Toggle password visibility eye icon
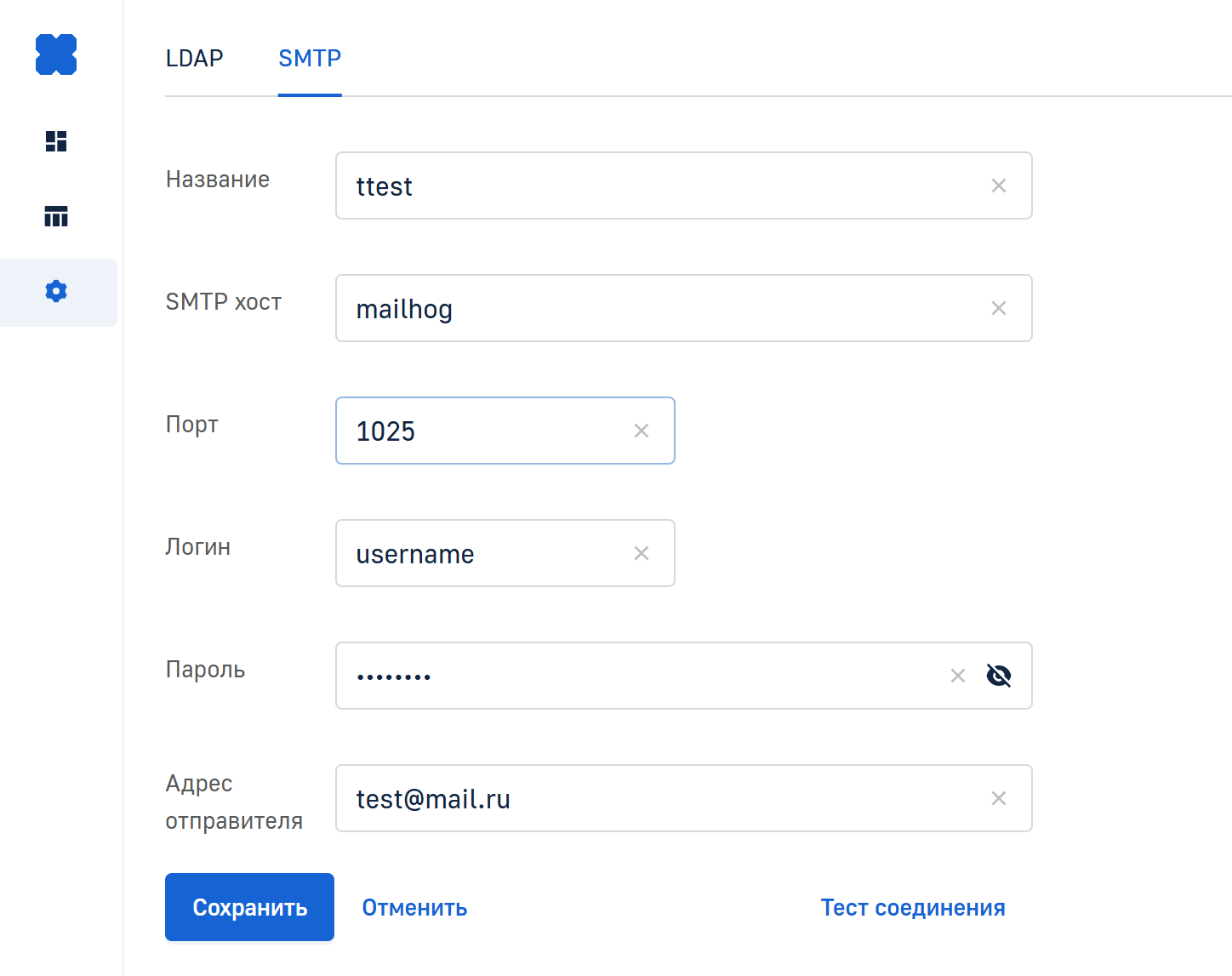1232x976 pixels. point(999,676)
